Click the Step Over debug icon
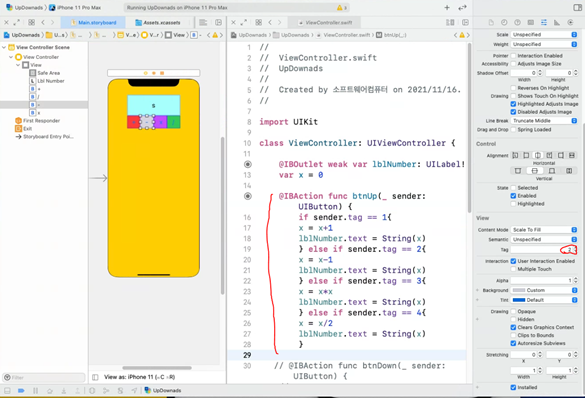Screen dimensions: 585x398 coord(50,391)
